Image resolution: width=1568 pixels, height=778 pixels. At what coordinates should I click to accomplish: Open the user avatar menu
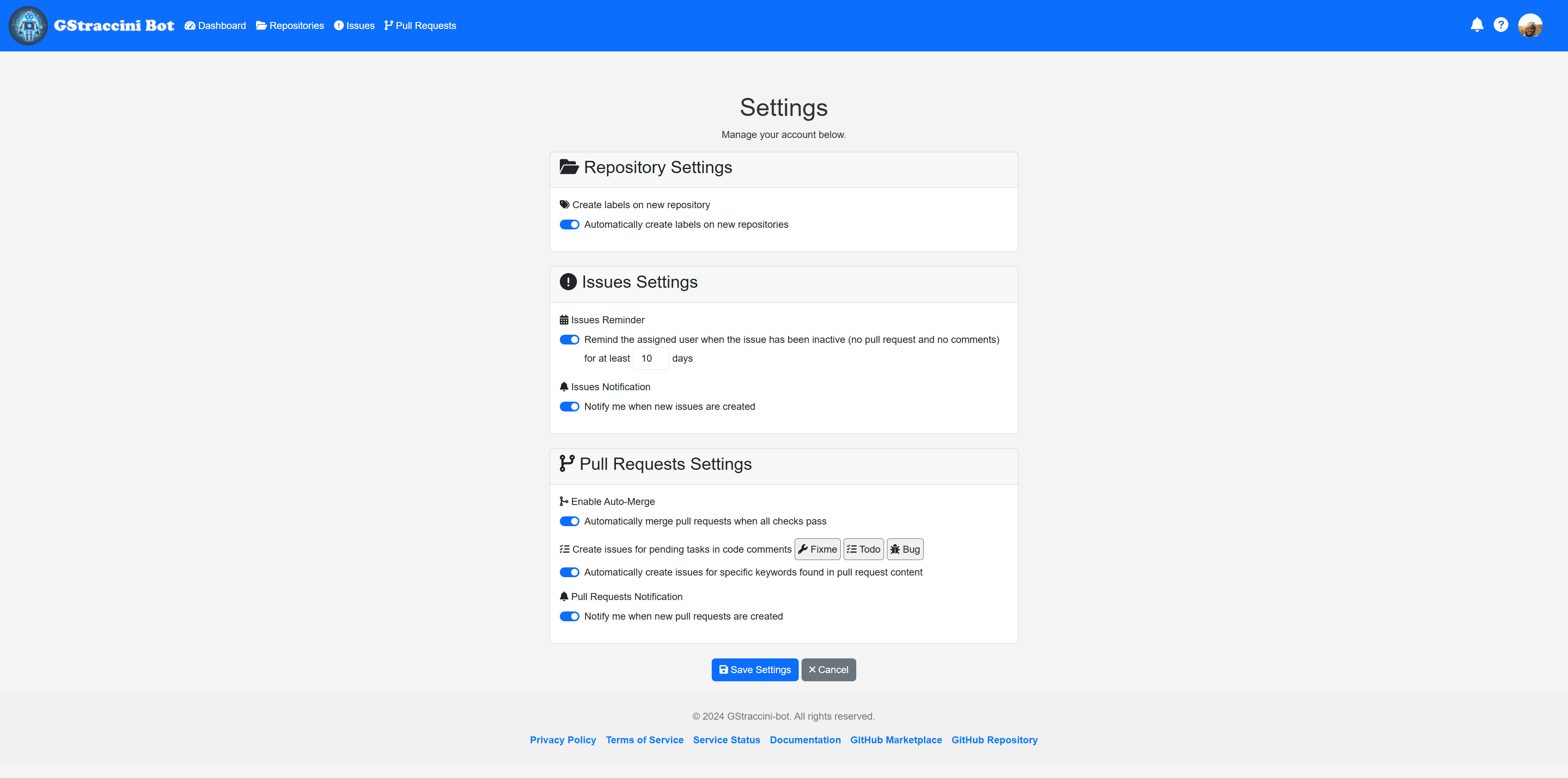point(1530,26)
